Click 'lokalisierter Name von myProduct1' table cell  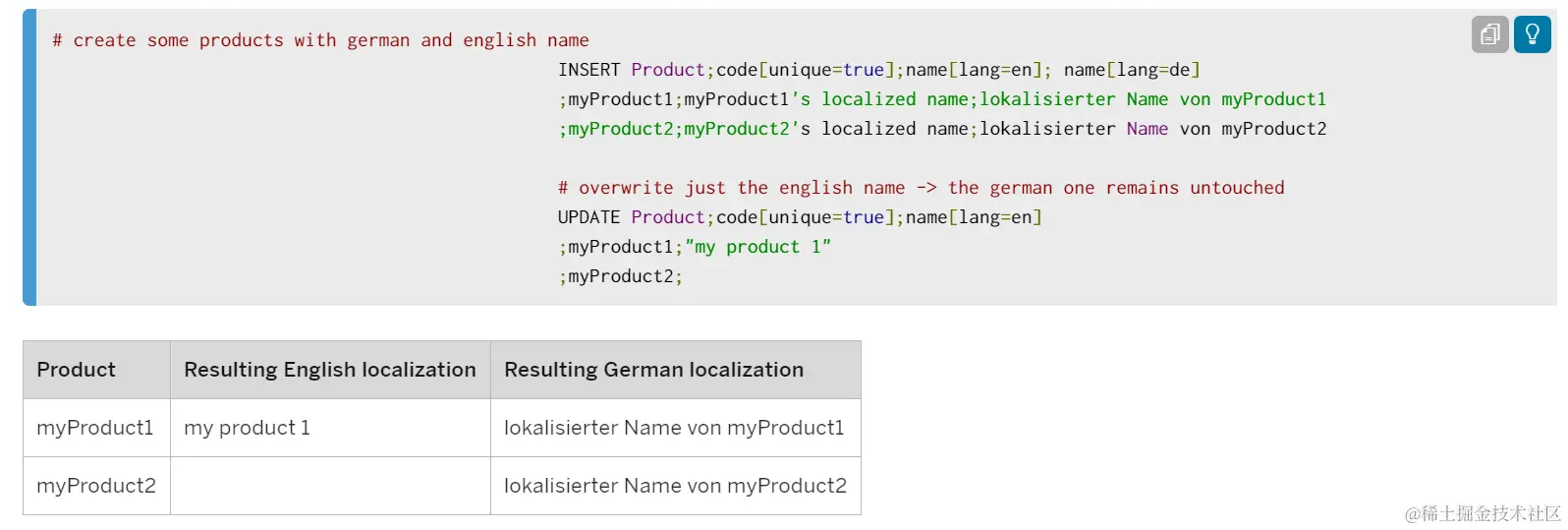(676, 428)
